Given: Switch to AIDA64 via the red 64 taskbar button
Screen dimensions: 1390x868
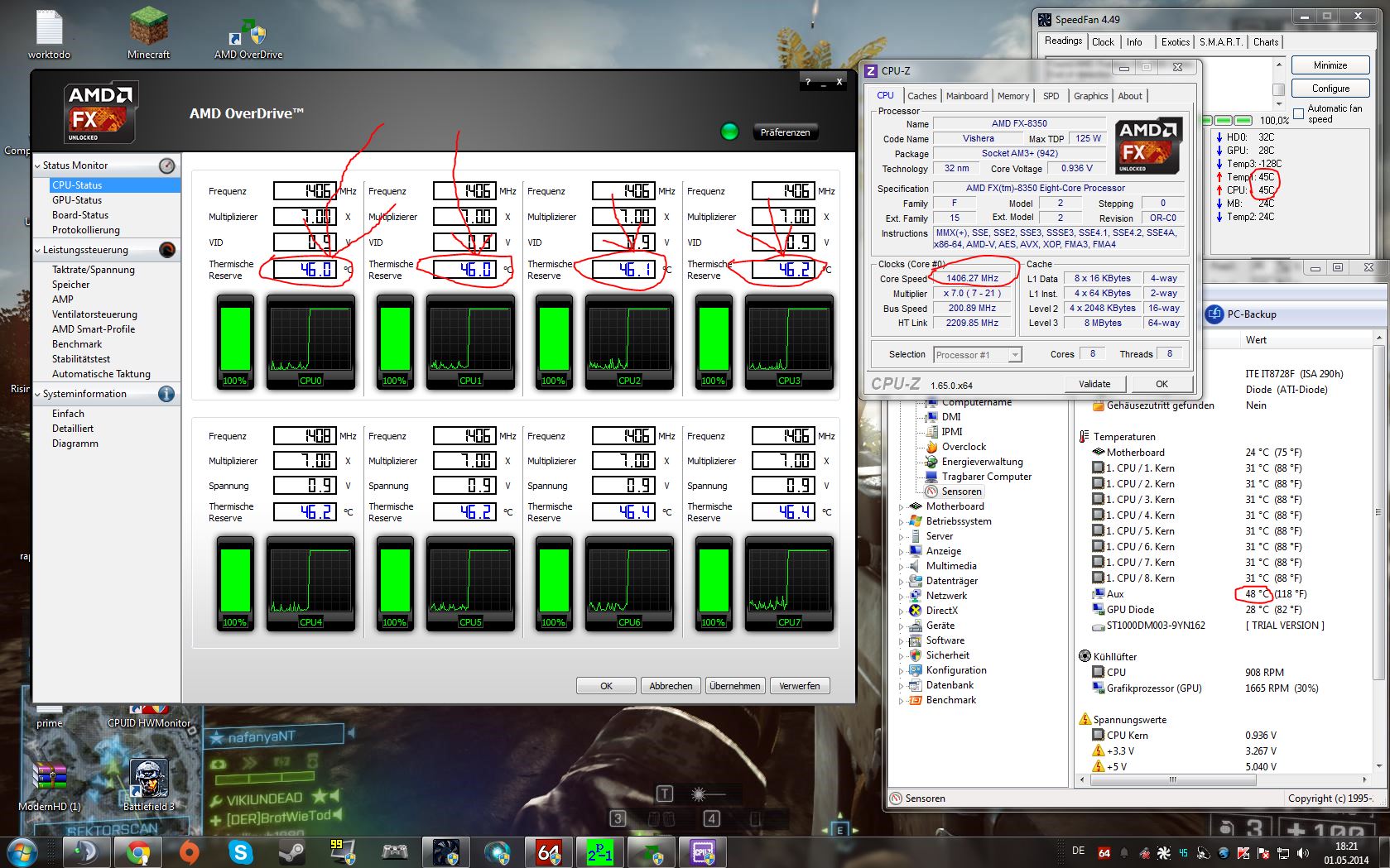Looking at the screenshot, I should pos(549,851).
